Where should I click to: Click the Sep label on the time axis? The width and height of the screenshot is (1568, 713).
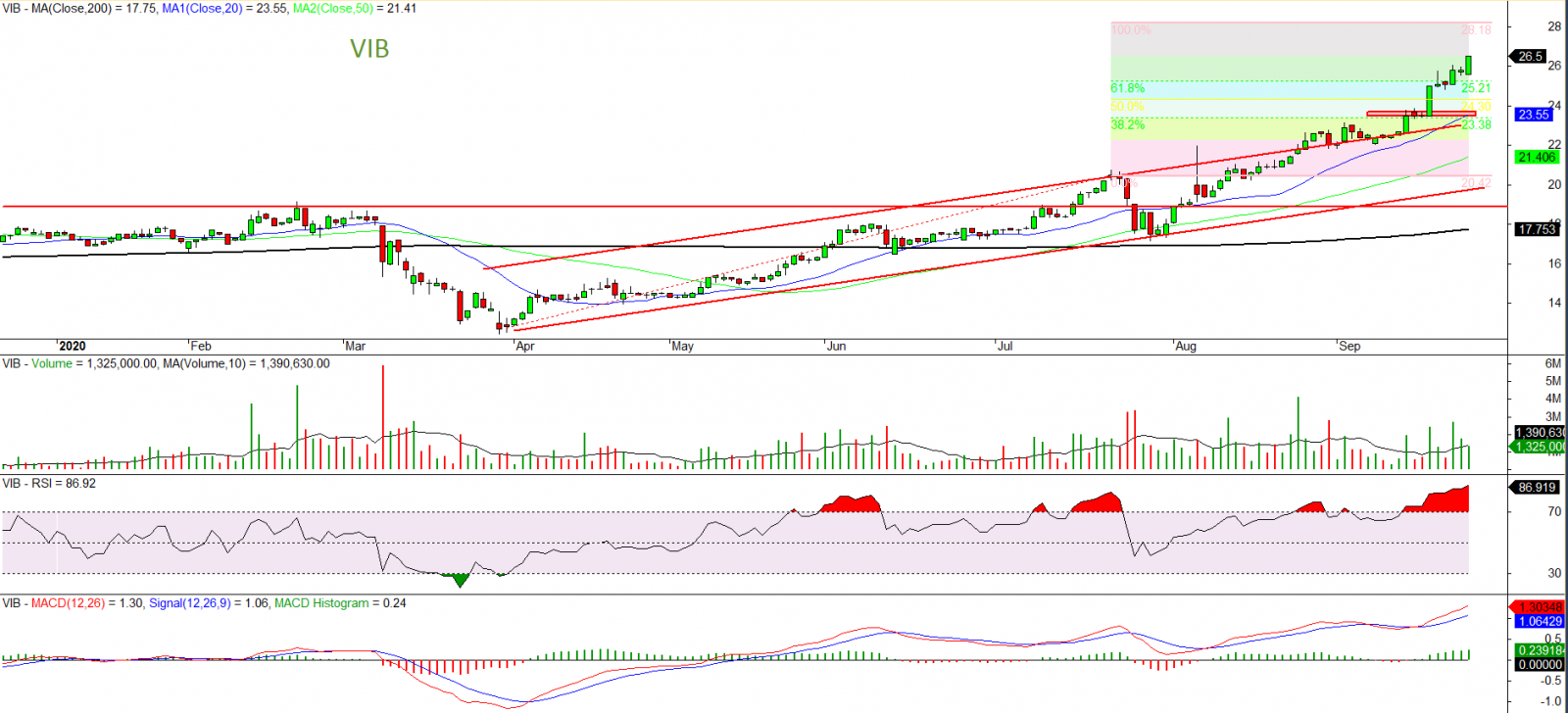pyautogui.click(x=1349, y=346)
